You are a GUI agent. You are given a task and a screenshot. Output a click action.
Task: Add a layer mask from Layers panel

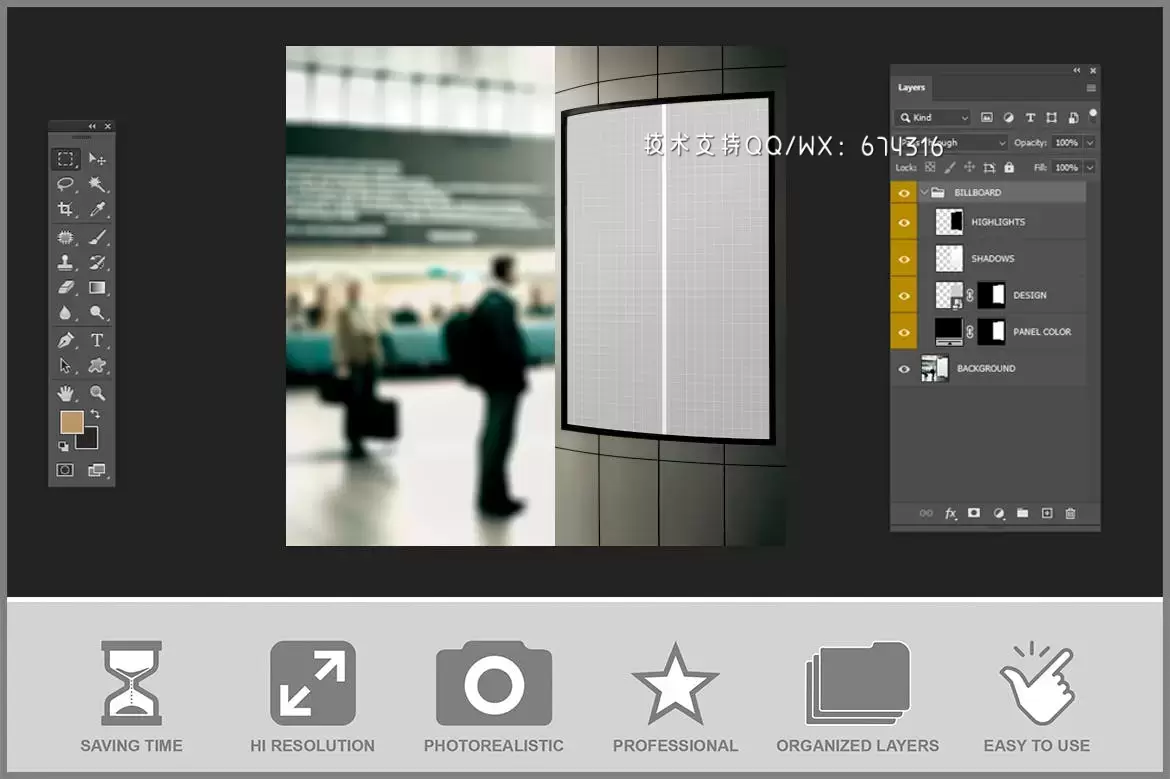click(974, 513)
